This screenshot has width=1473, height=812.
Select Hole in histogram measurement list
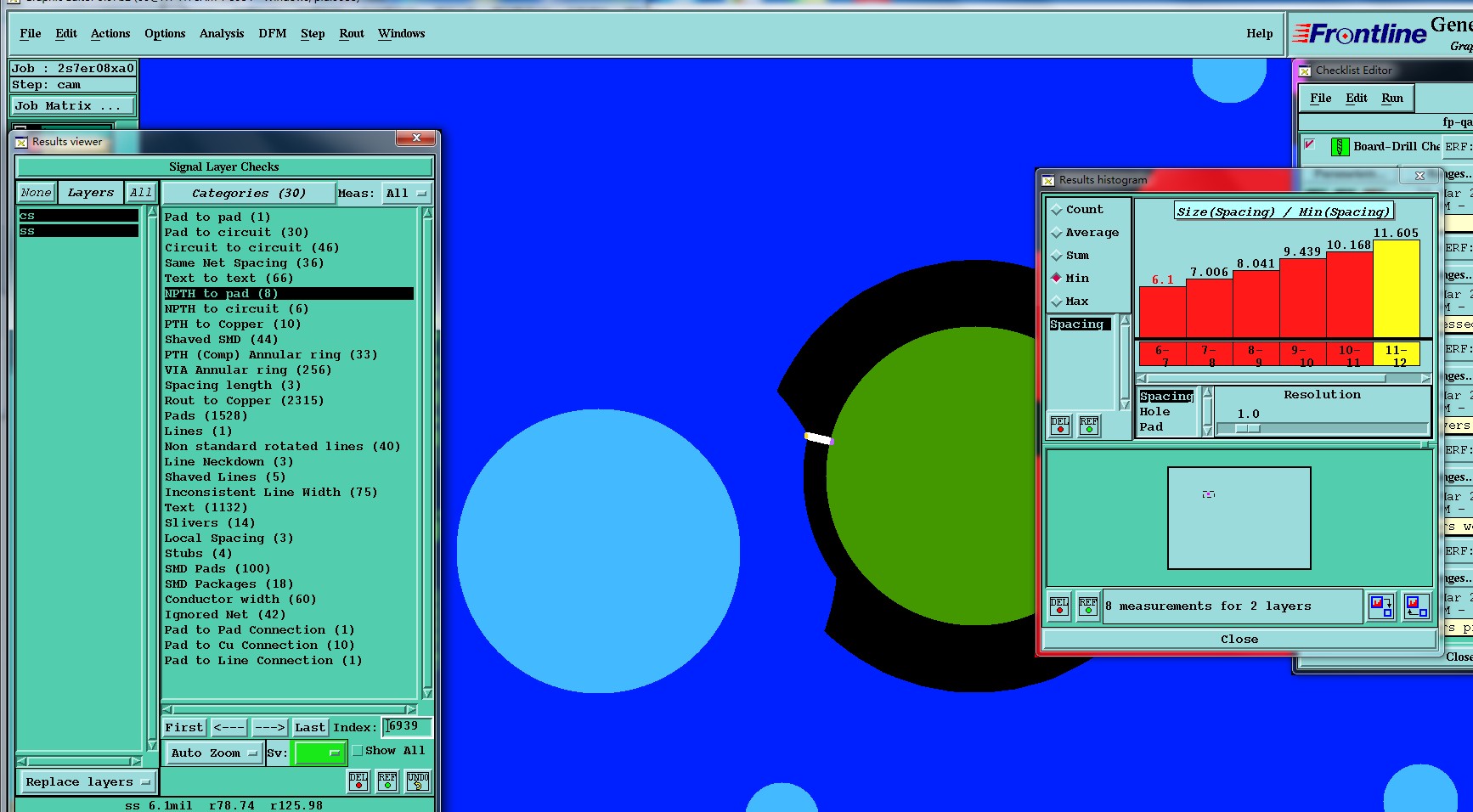[1155, 412]
